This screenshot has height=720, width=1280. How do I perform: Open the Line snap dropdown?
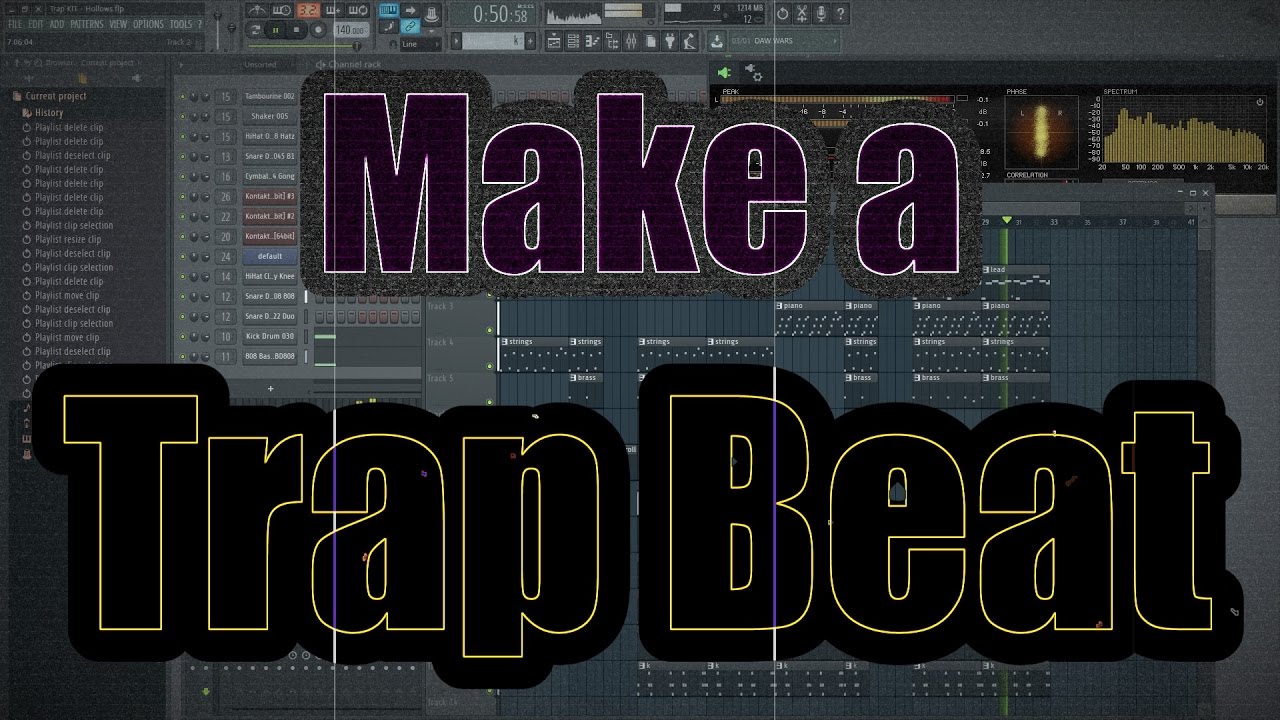point(420,44)
